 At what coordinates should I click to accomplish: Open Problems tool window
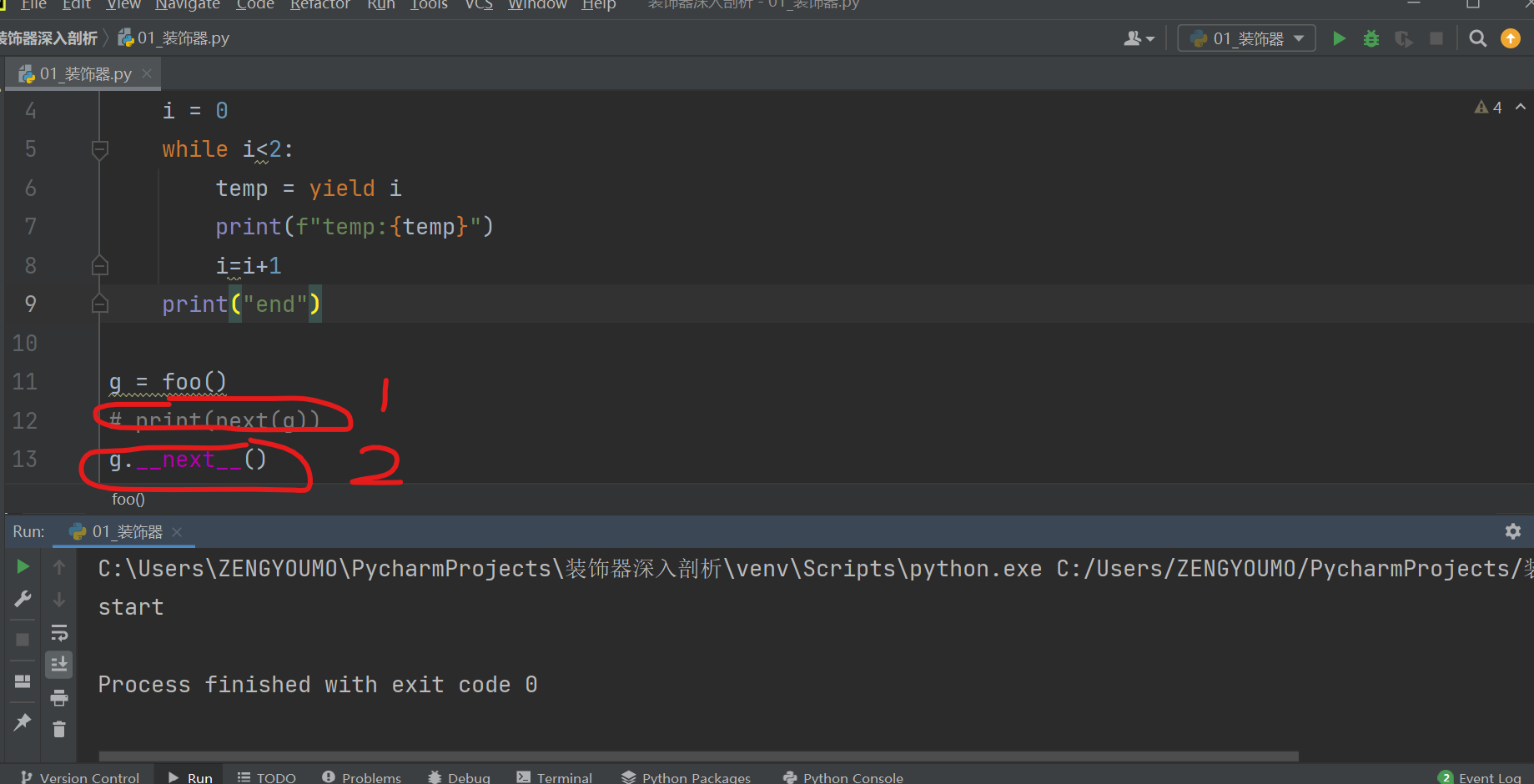click(361, 777)
